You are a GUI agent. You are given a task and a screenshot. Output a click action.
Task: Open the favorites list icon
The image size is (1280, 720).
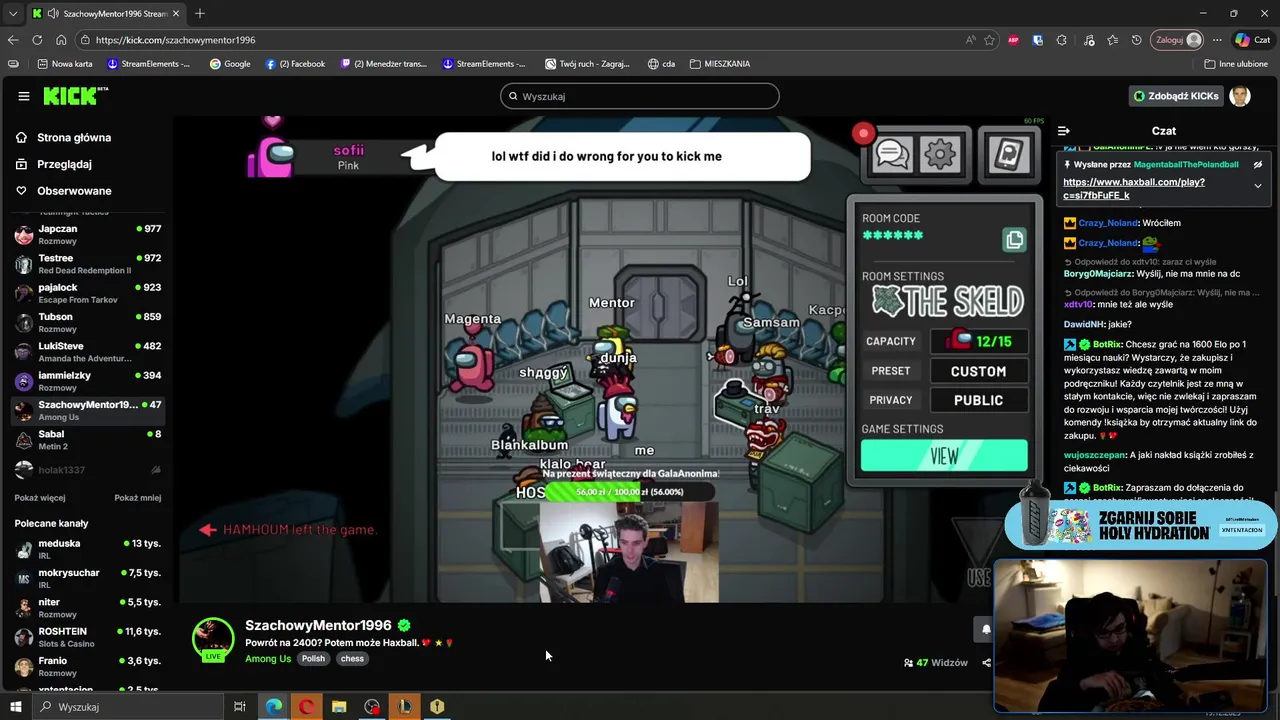coord(1112,40)
